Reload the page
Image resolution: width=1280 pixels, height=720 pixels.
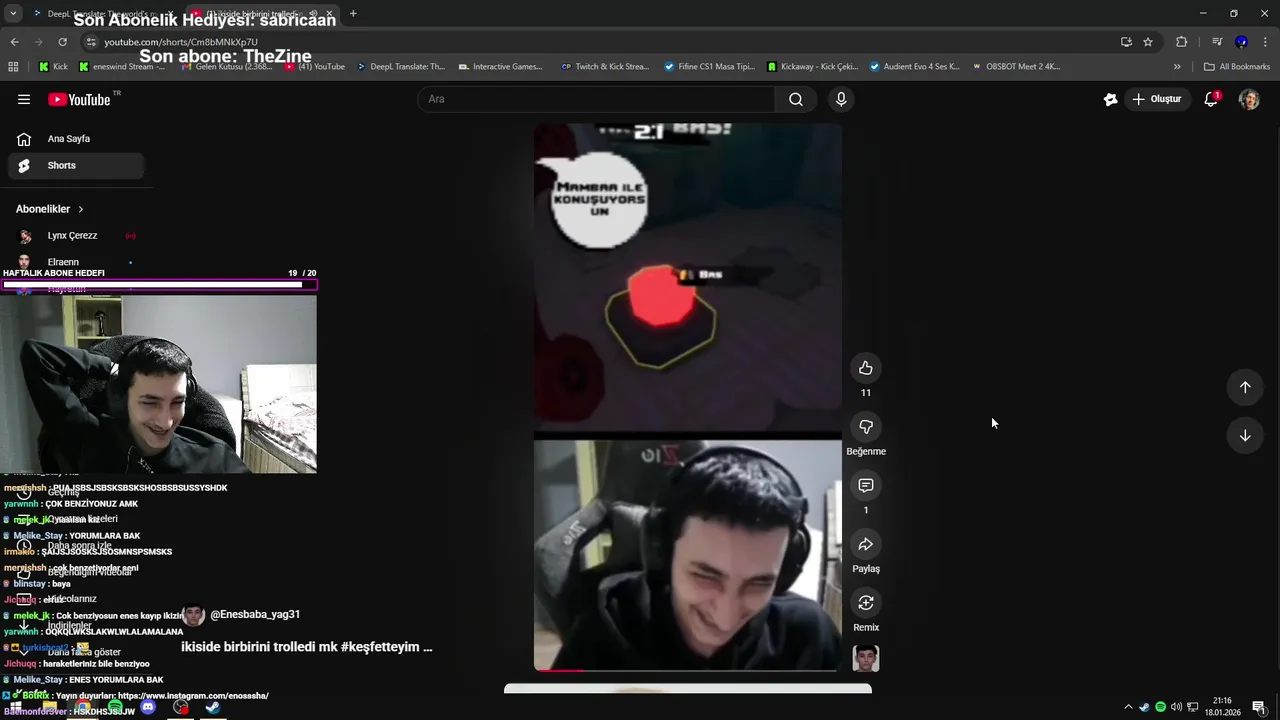(x=62, y=42)
